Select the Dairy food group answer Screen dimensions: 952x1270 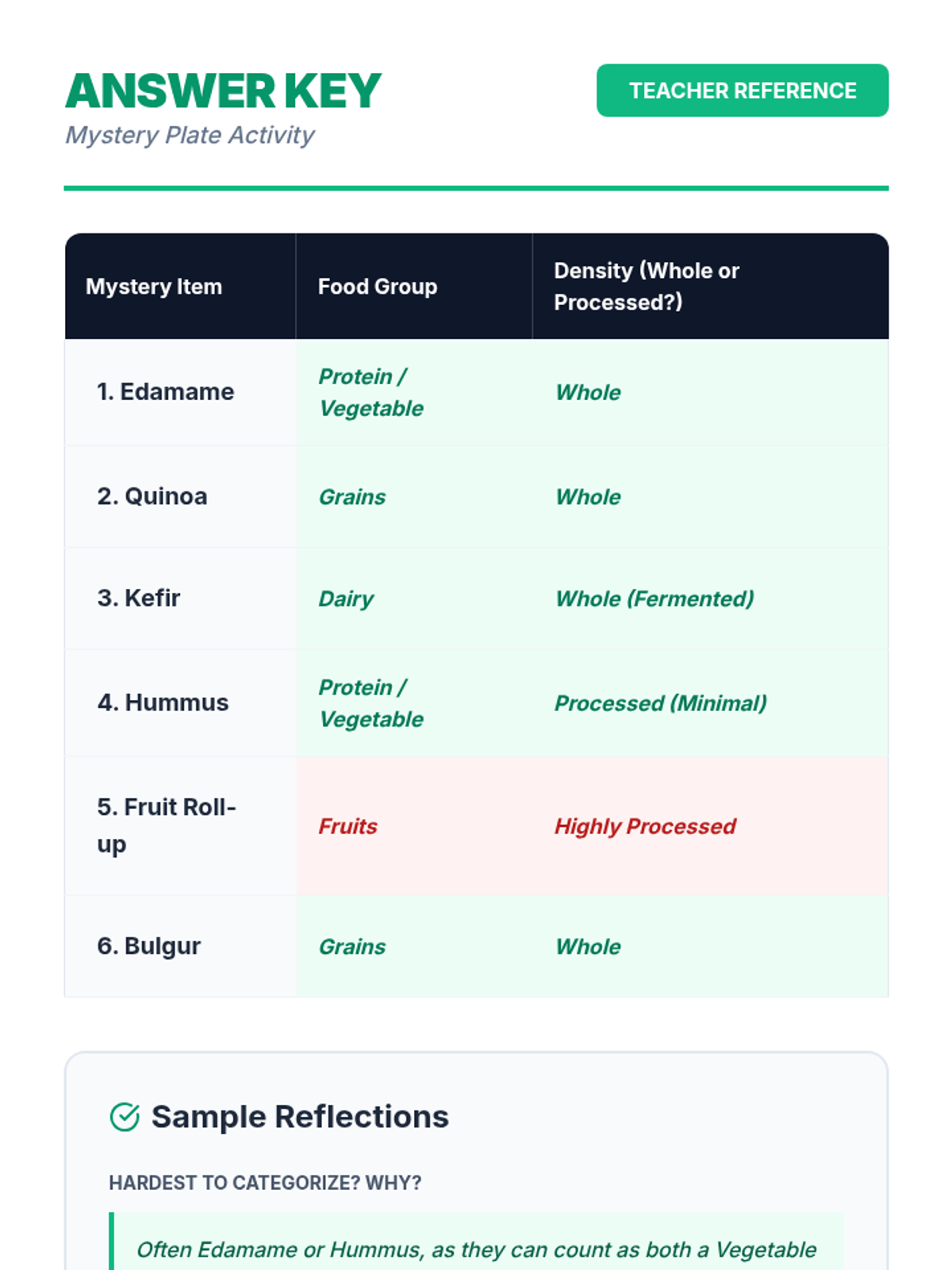pos(346,598)
